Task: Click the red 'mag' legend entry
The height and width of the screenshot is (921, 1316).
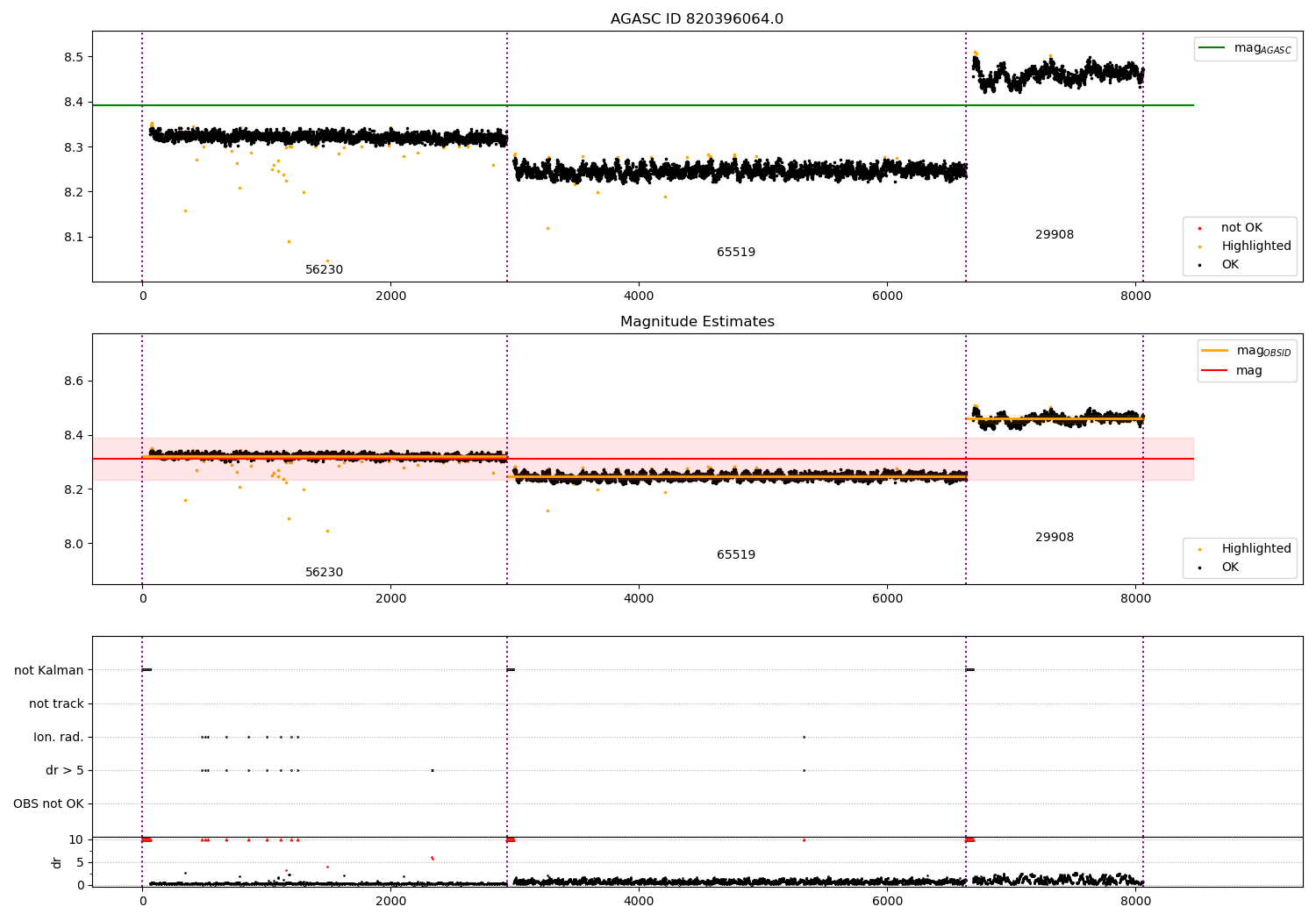Action: [1232, 371]
